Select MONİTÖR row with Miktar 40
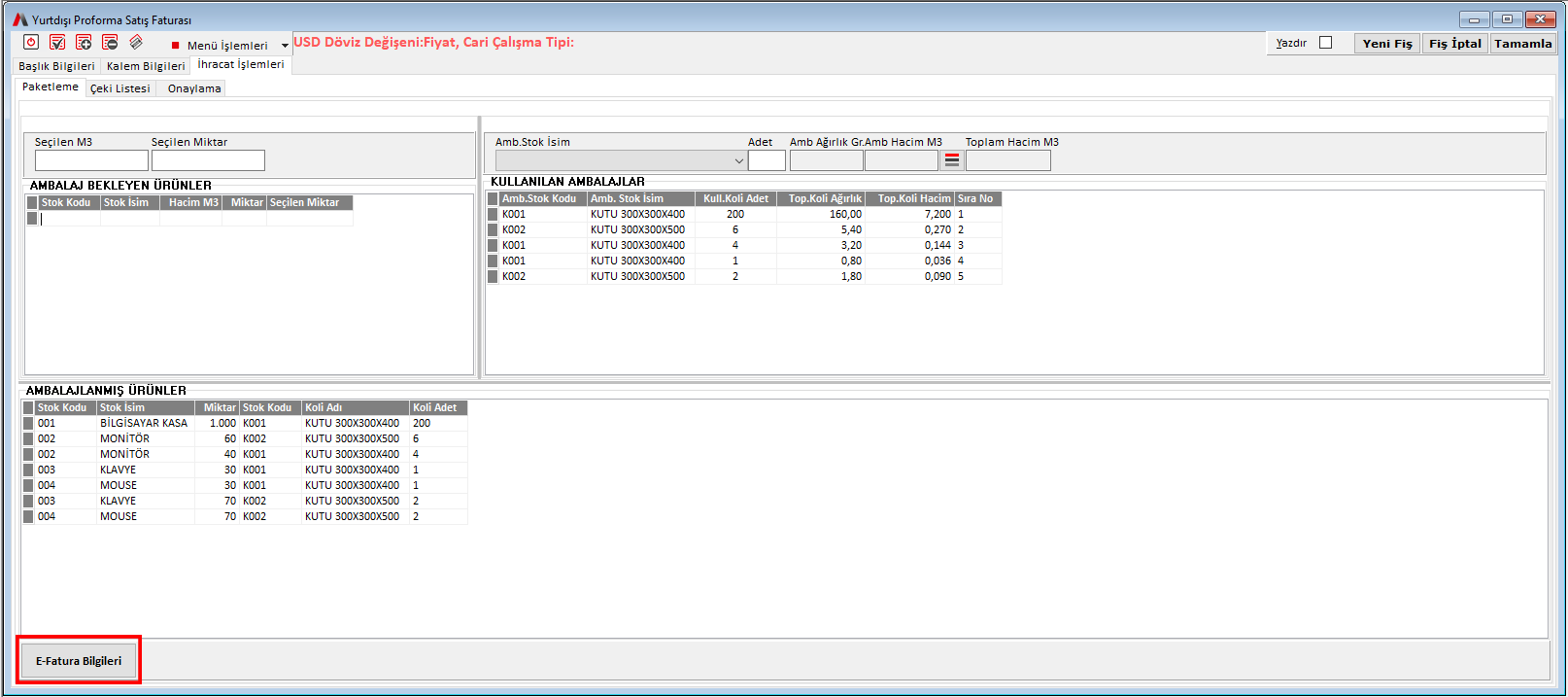1568x697 pixels. click(245, 455)
